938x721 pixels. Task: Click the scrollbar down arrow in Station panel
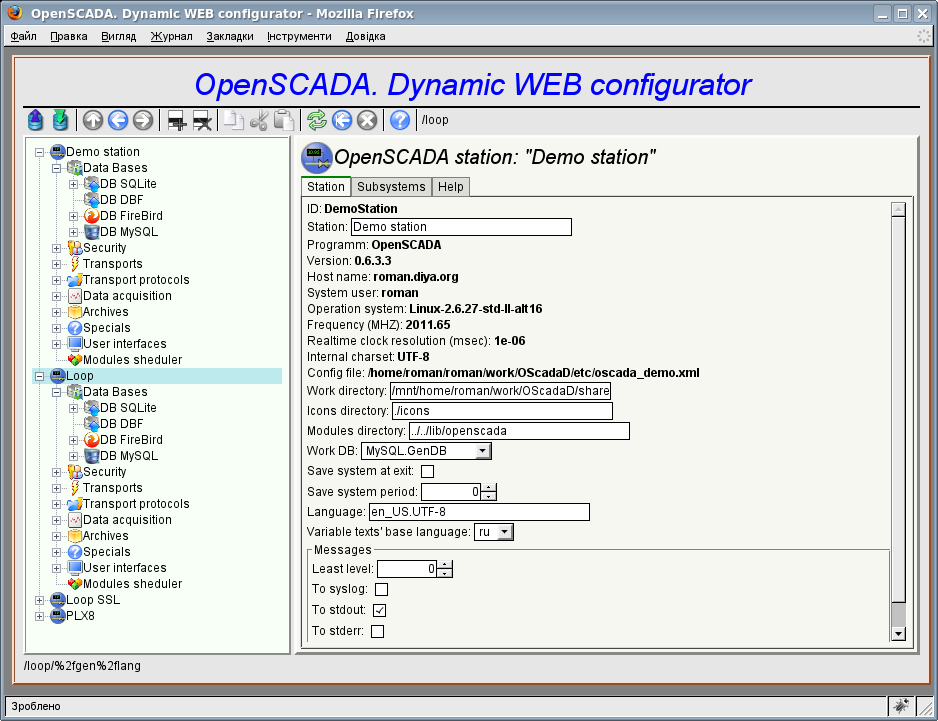(898, 634)
